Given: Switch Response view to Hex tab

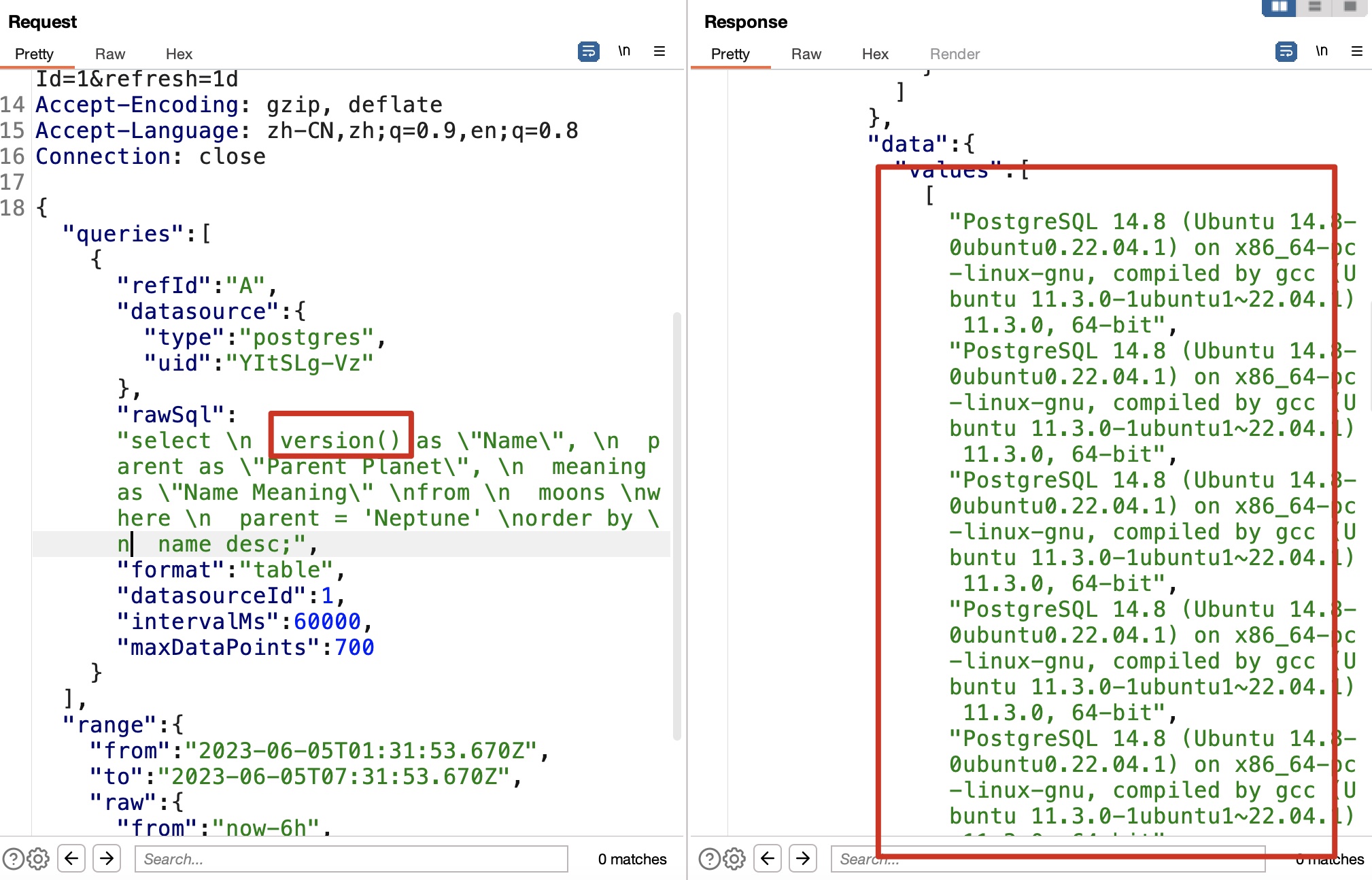Looking at the screenshot, I should click(875, 54).
